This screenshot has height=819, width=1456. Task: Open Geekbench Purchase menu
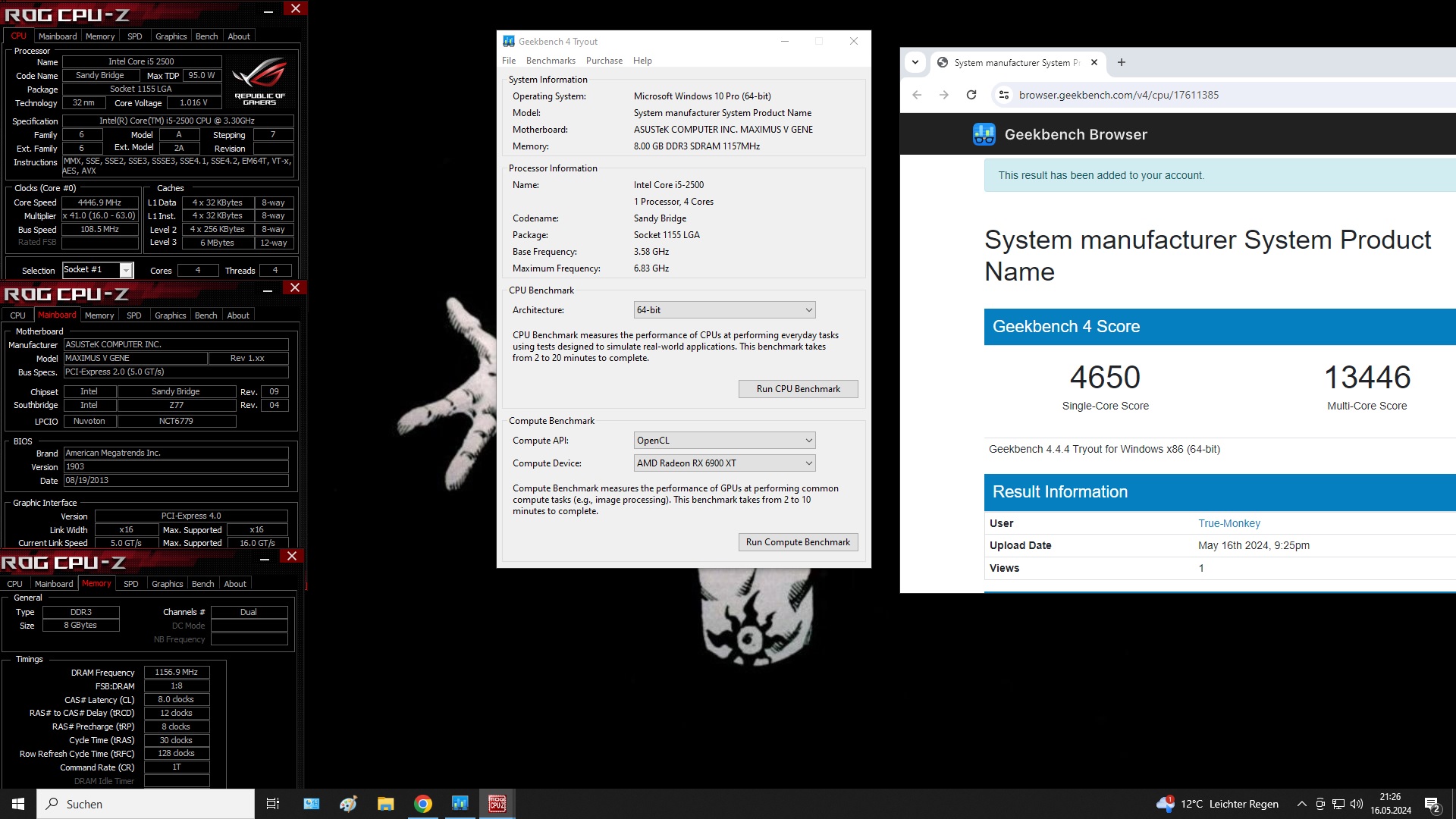click(x=604, y=61)
